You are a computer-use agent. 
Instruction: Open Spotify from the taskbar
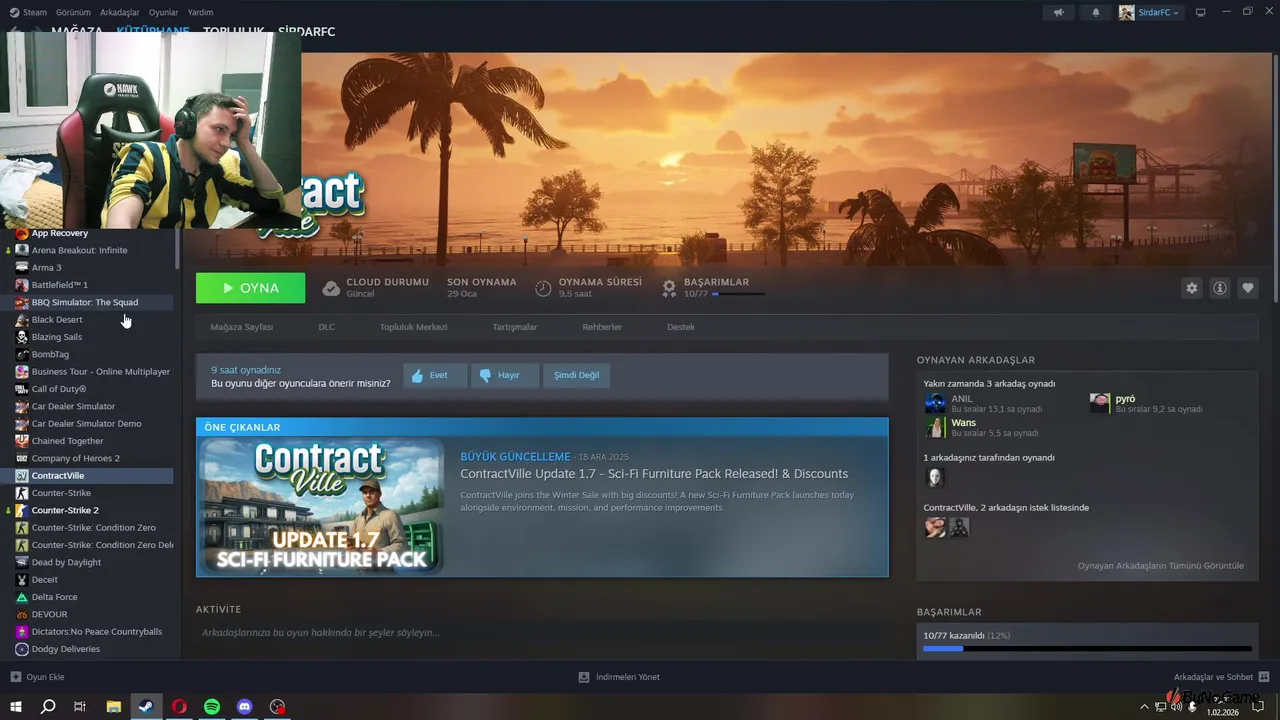pos(212,706)
